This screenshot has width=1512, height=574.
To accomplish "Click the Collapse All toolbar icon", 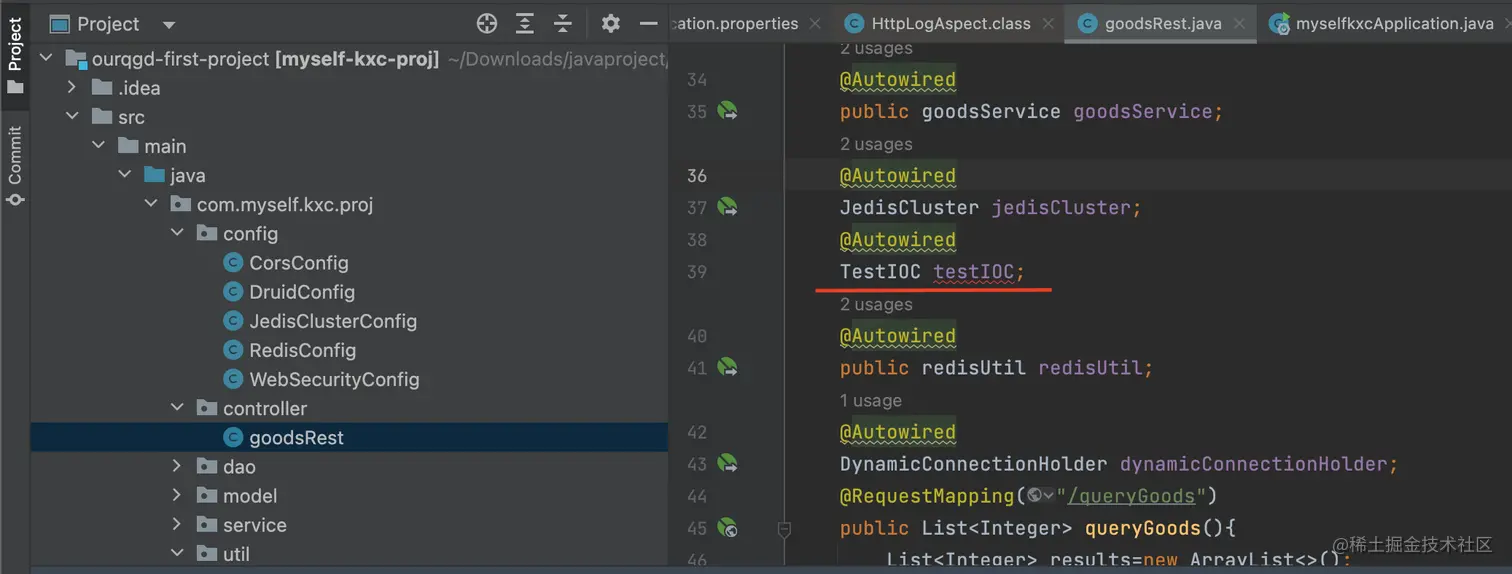I will coord(563,24).
